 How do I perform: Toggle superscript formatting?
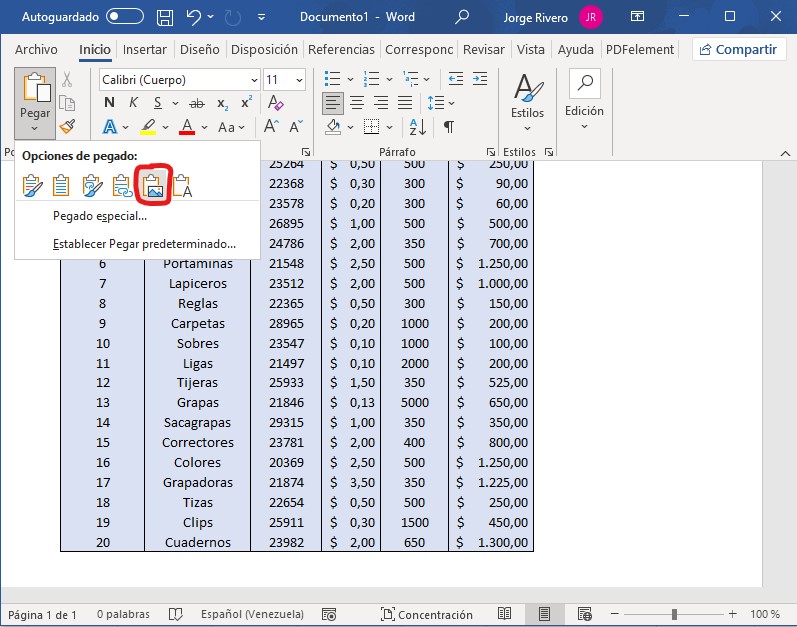(247, 102)
